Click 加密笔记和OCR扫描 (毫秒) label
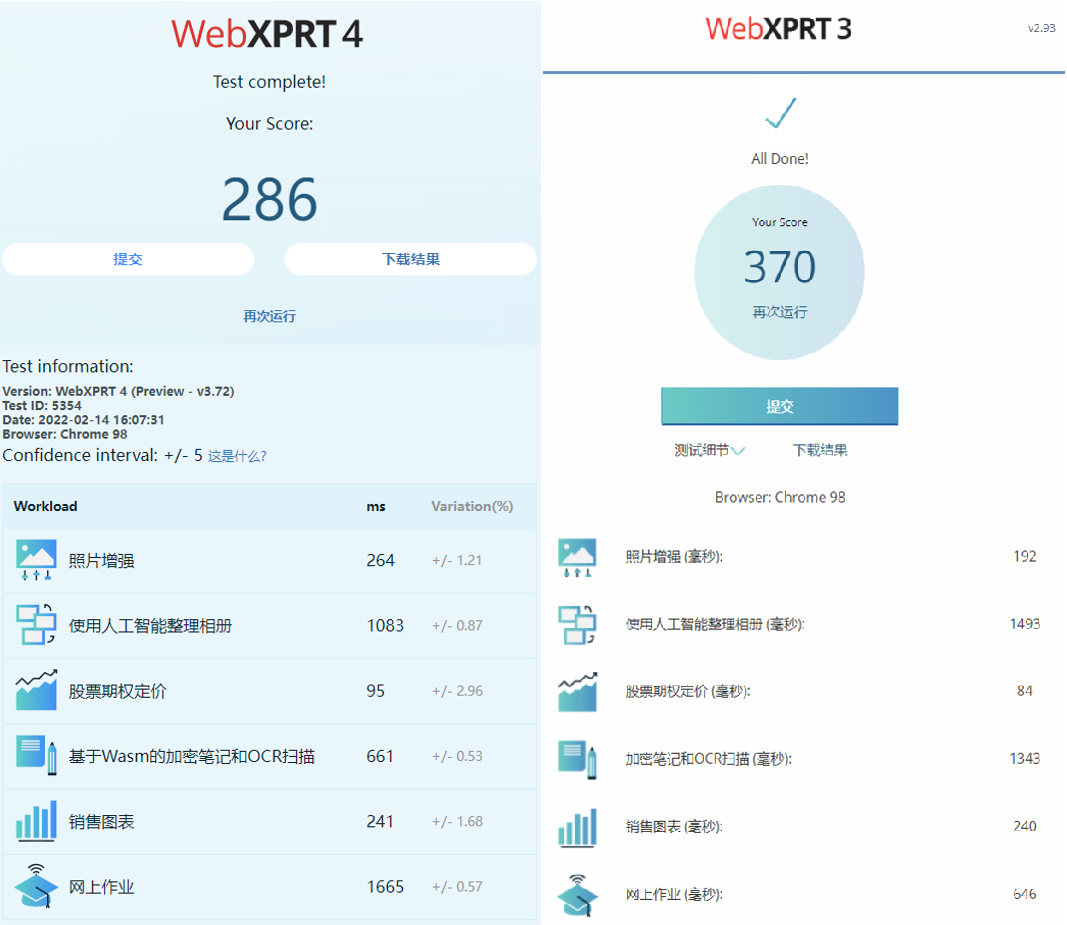1067x925 pixels. [x=709, y=759]
